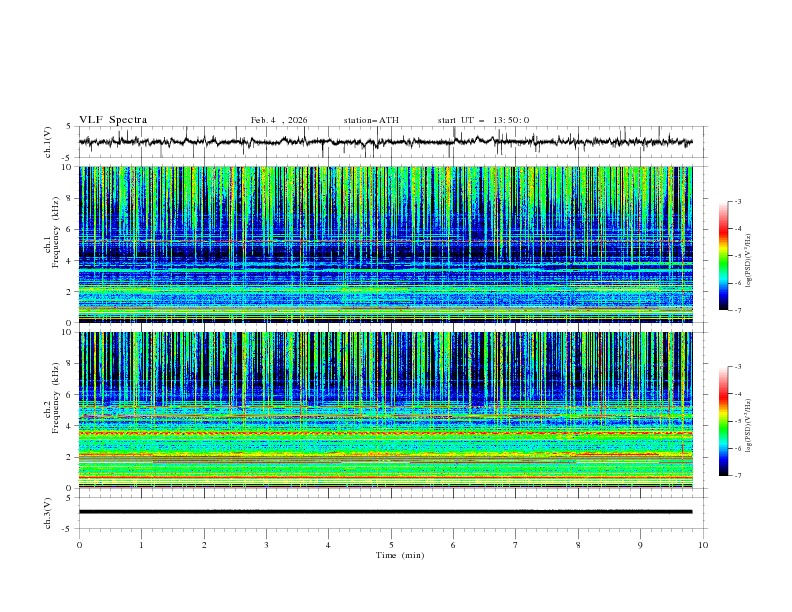Click the '0' tick on the time axis
792x612 pixels.
pyautogui.click(x=79, y=545)
